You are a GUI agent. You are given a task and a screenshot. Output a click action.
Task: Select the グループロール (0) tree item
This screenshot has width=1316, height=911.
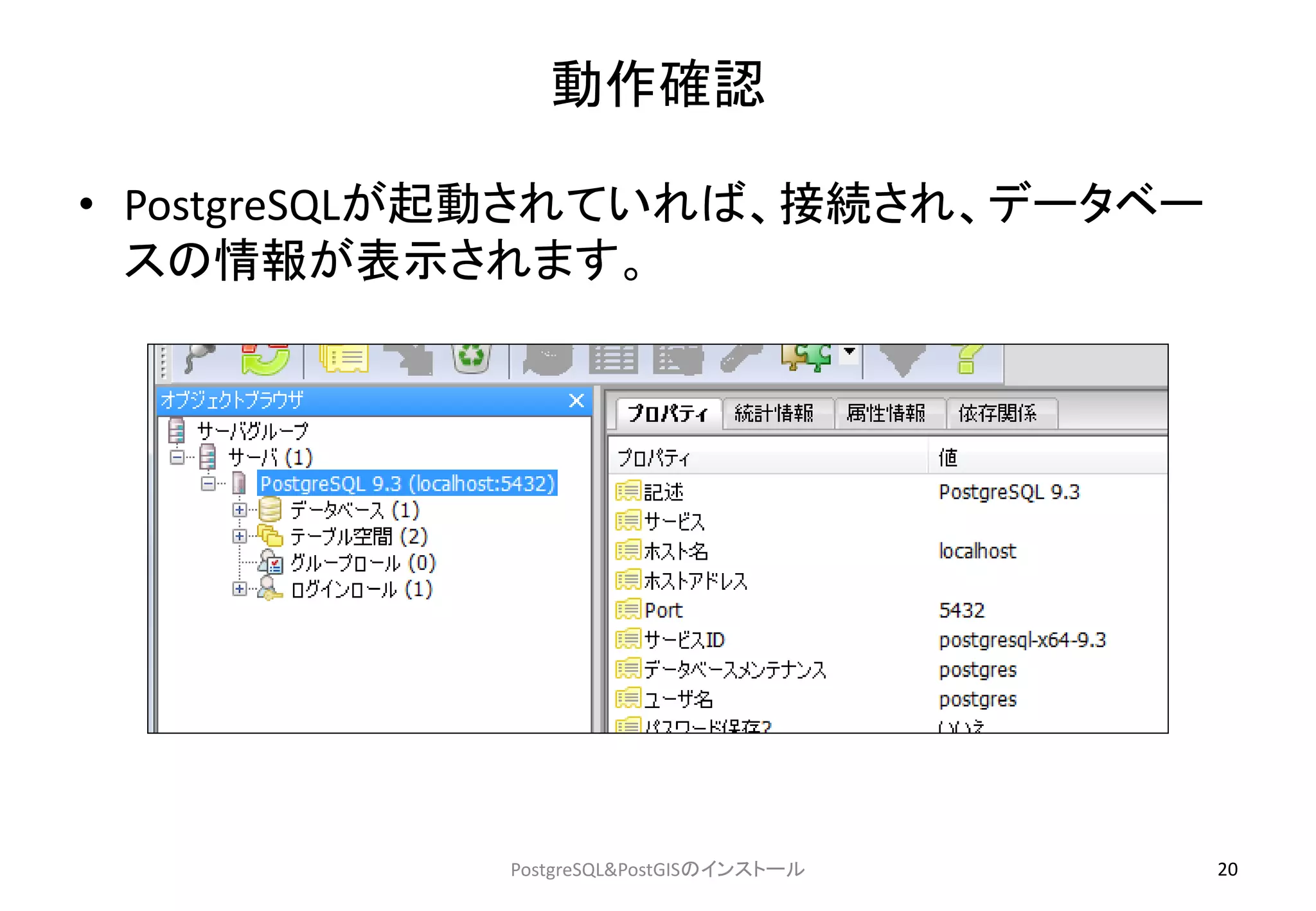[x=363, y=563]
